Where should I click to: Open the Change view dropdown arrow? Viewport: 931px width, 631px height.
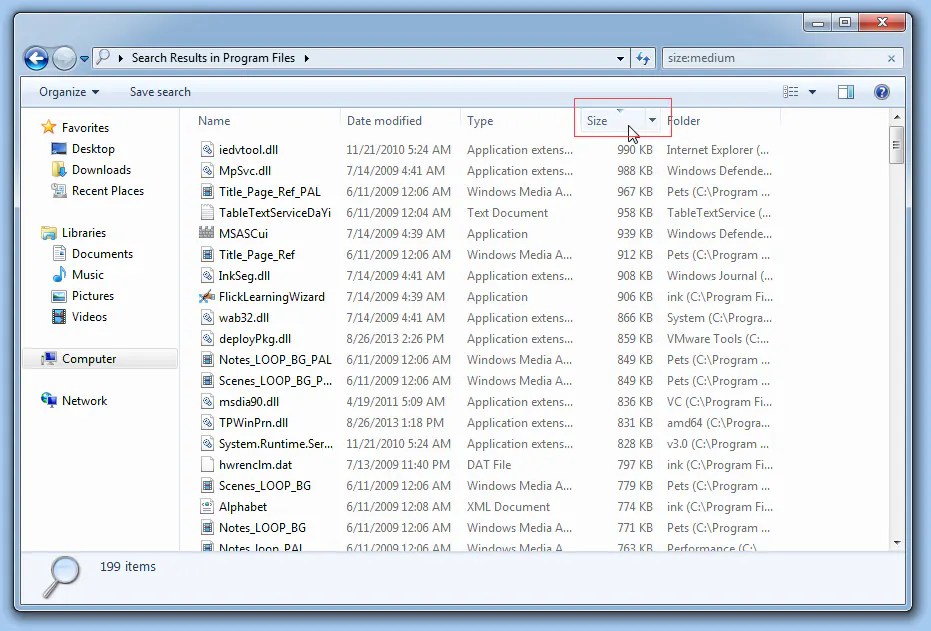coord(812,91)
